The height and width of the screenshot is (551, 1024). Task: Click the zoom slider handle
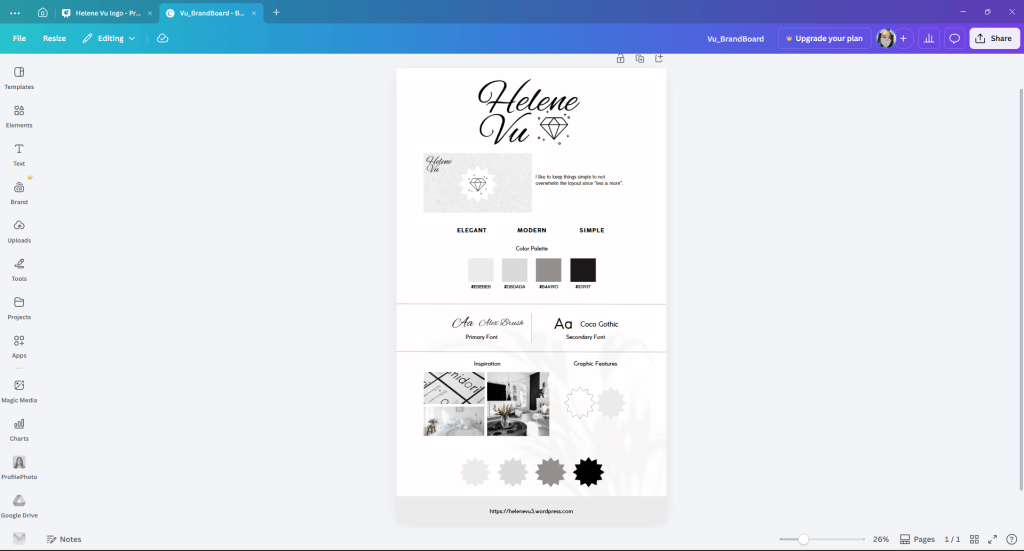pyautogui.click(x=802, y=539)
